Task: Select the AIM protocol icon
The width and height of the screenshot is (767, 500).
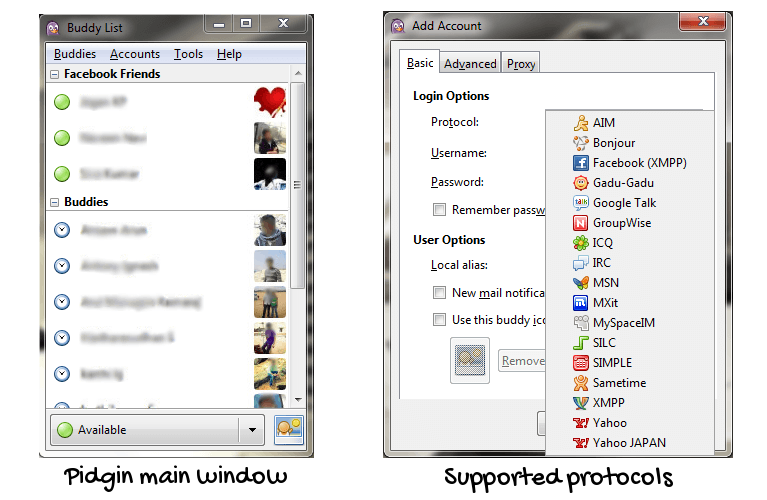Action: click(581, 123)
